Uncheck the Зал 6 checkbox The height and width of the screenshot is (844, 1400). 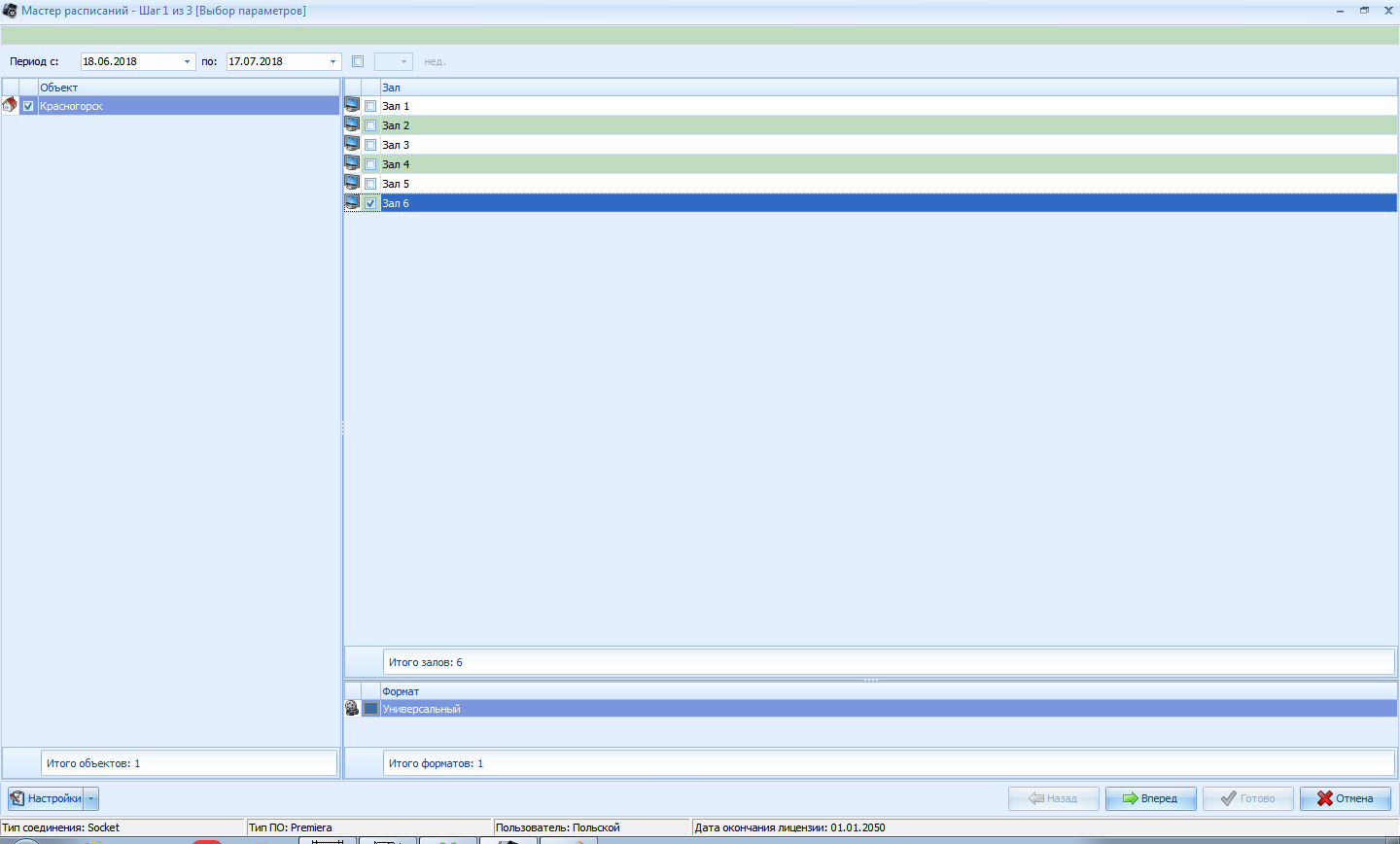click(370, 203)
